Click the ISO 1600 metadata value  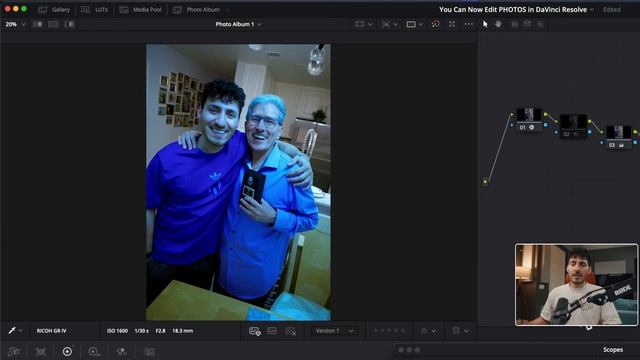[x=117, y=331]
